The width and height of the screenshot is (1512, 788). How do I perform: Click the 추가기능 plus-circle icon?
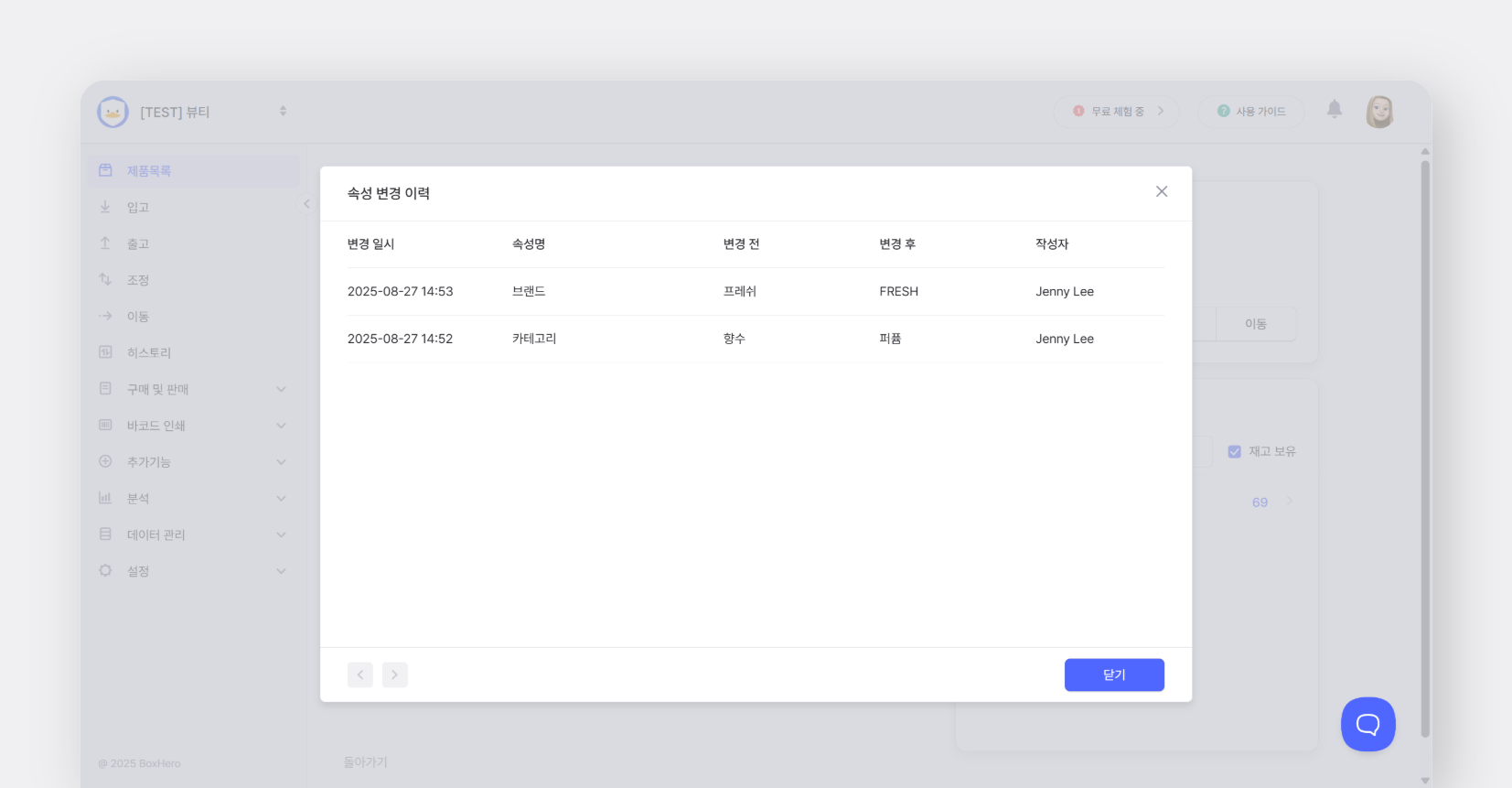(x=105, y=461)
